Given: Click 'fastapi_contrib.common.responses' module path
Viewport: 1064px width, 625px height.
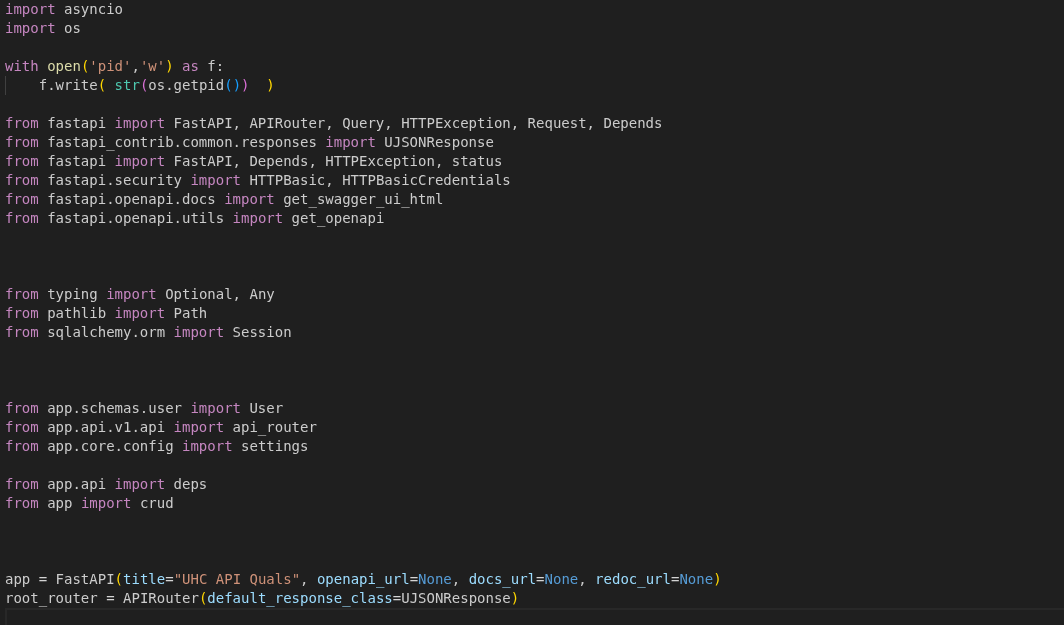Looking at the screenshot, I should (x=182, y=143).
